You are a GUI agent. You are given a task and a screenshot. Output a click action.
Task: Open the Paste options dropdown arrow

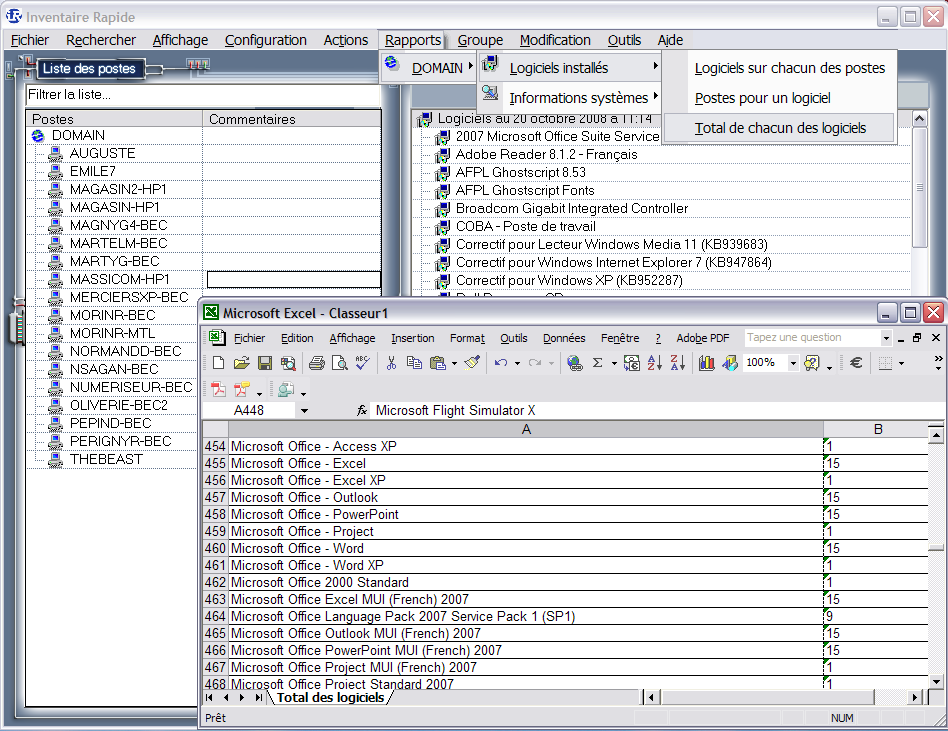click(x=454, y=363)
